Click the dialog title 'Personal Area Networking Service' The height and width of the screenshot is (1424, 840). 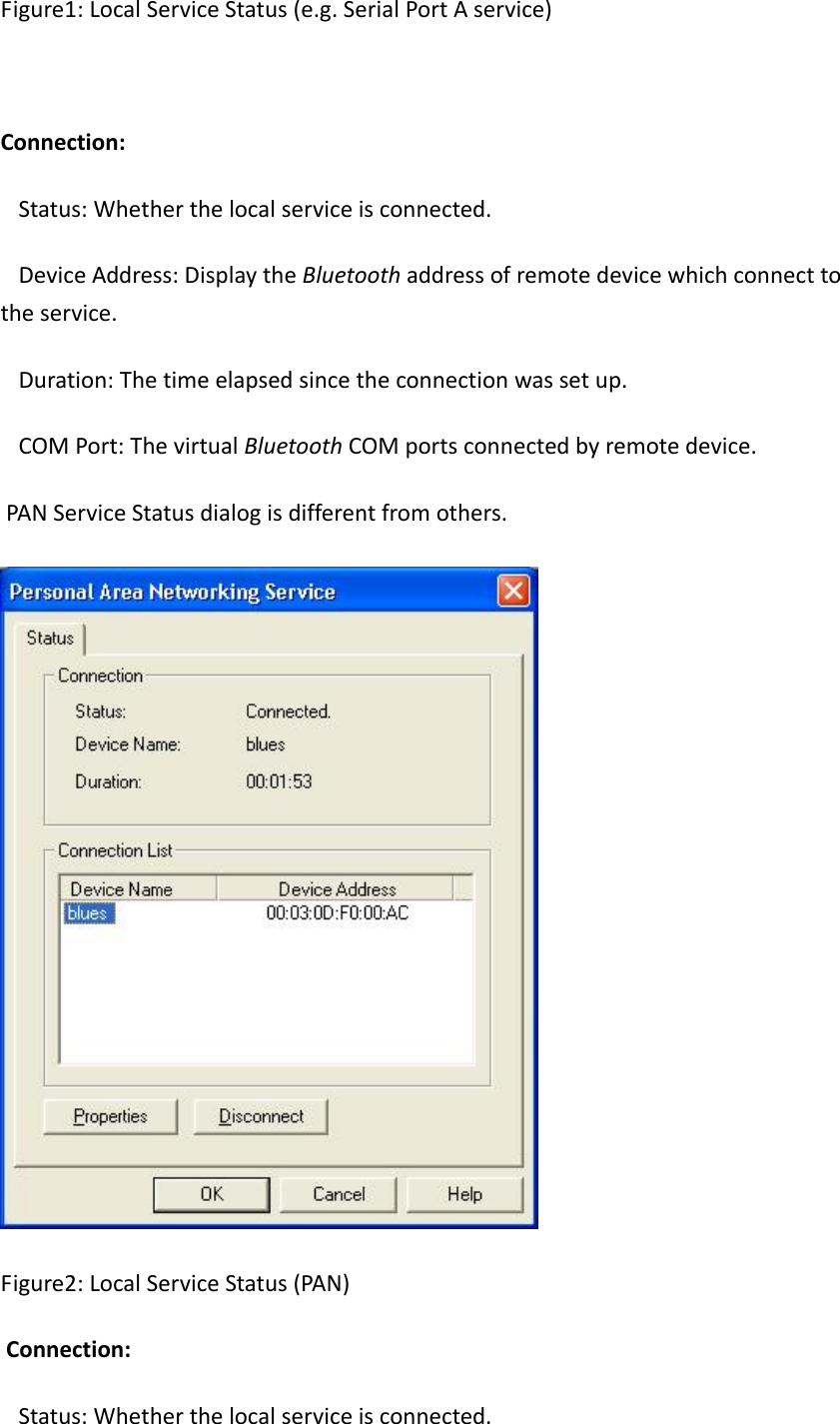172,592
